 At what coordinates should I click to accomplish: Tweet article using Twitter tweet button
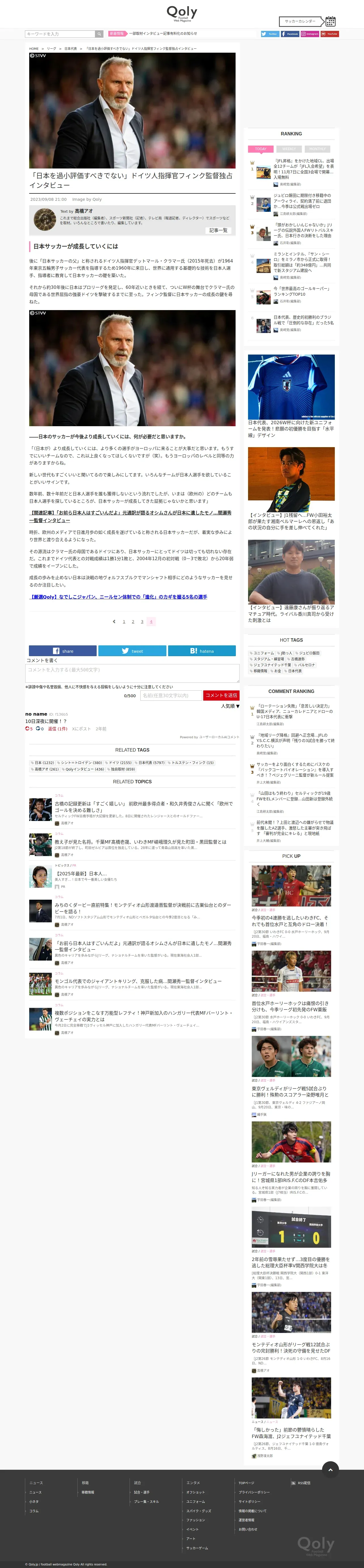(x=132, y=651)
